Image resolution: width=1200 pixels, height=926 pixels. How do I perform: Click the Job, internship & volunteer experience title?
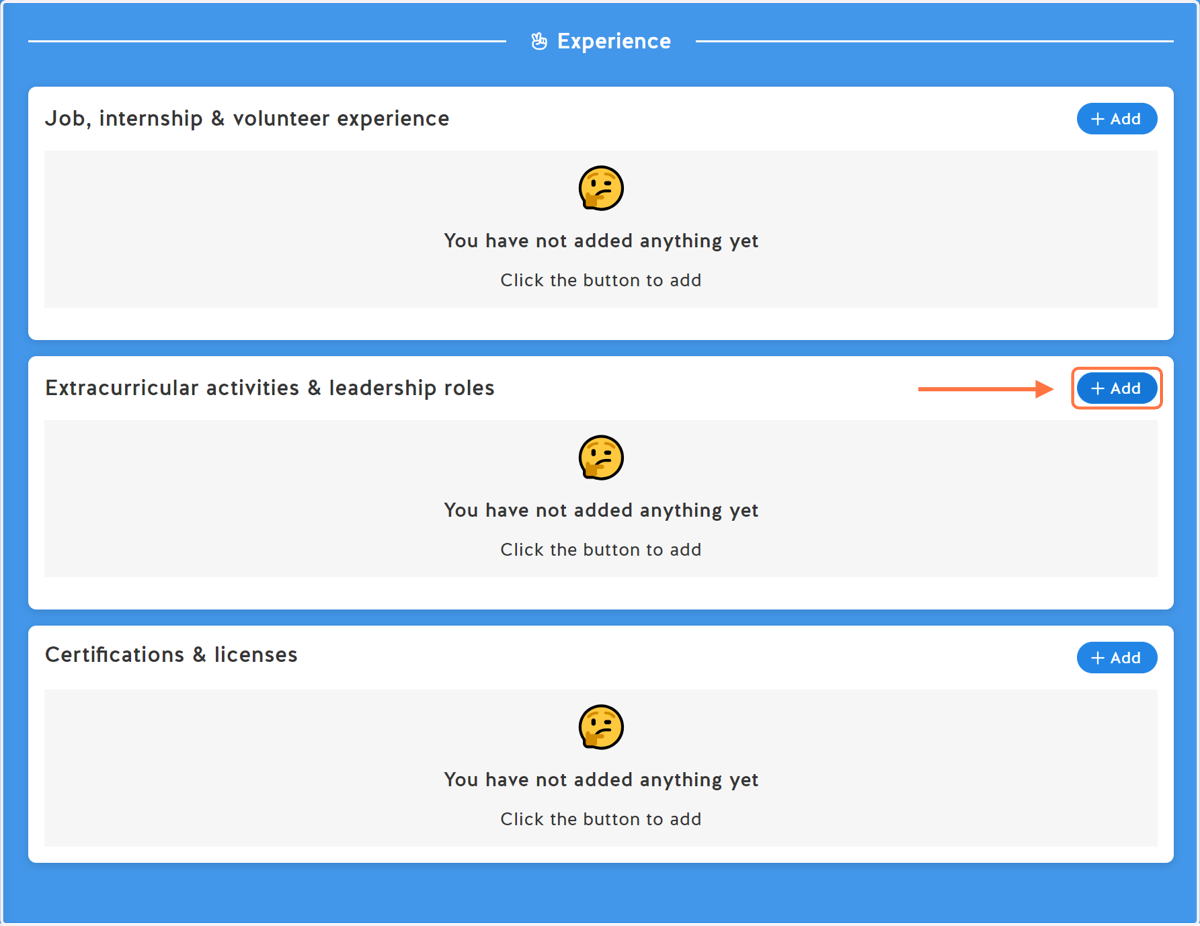(x=247, y=119)
